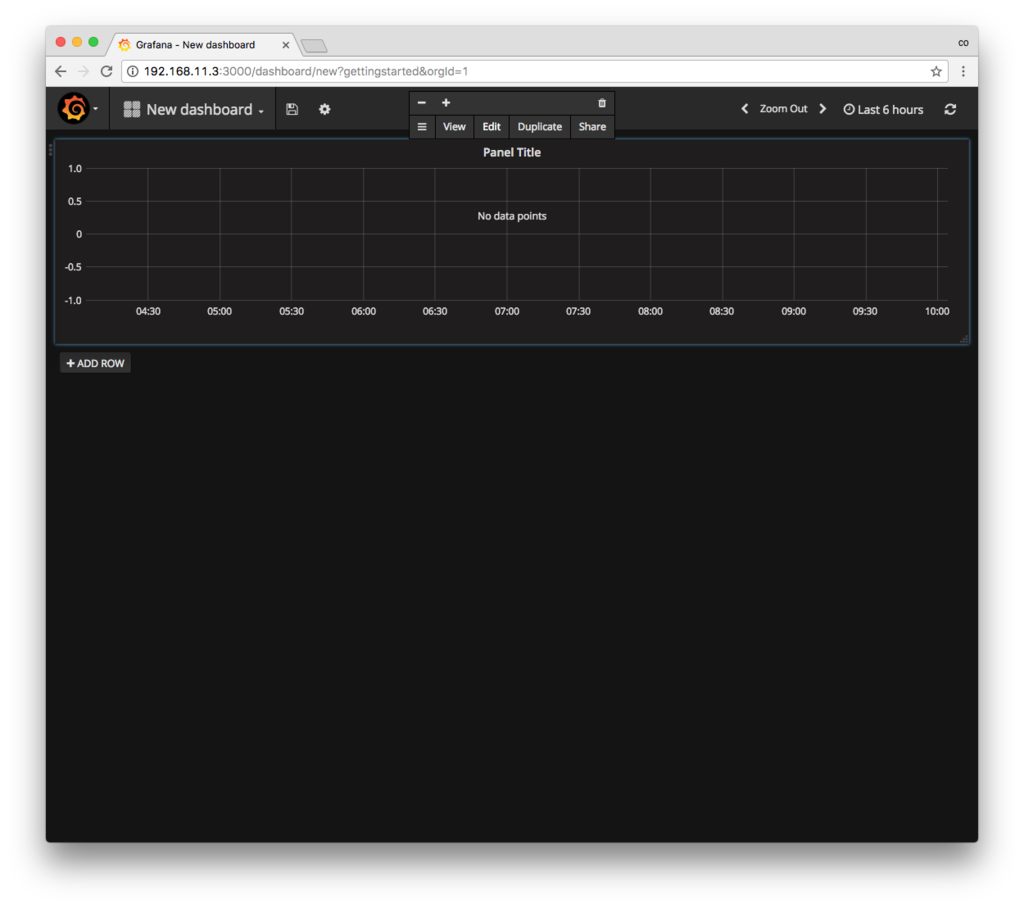Viewport: 1024px width, 908px height.
Task: Open the Grafana logo main menu
Action: [78, 108]
